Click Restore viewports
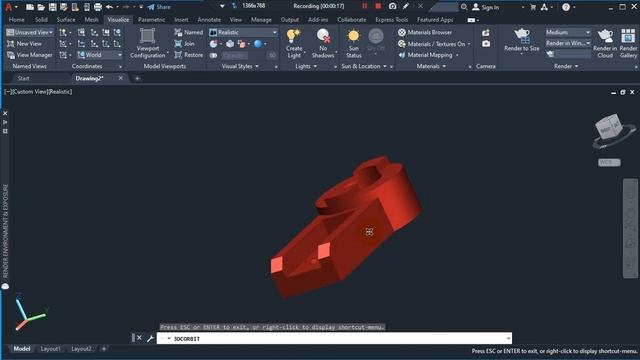 189,55
